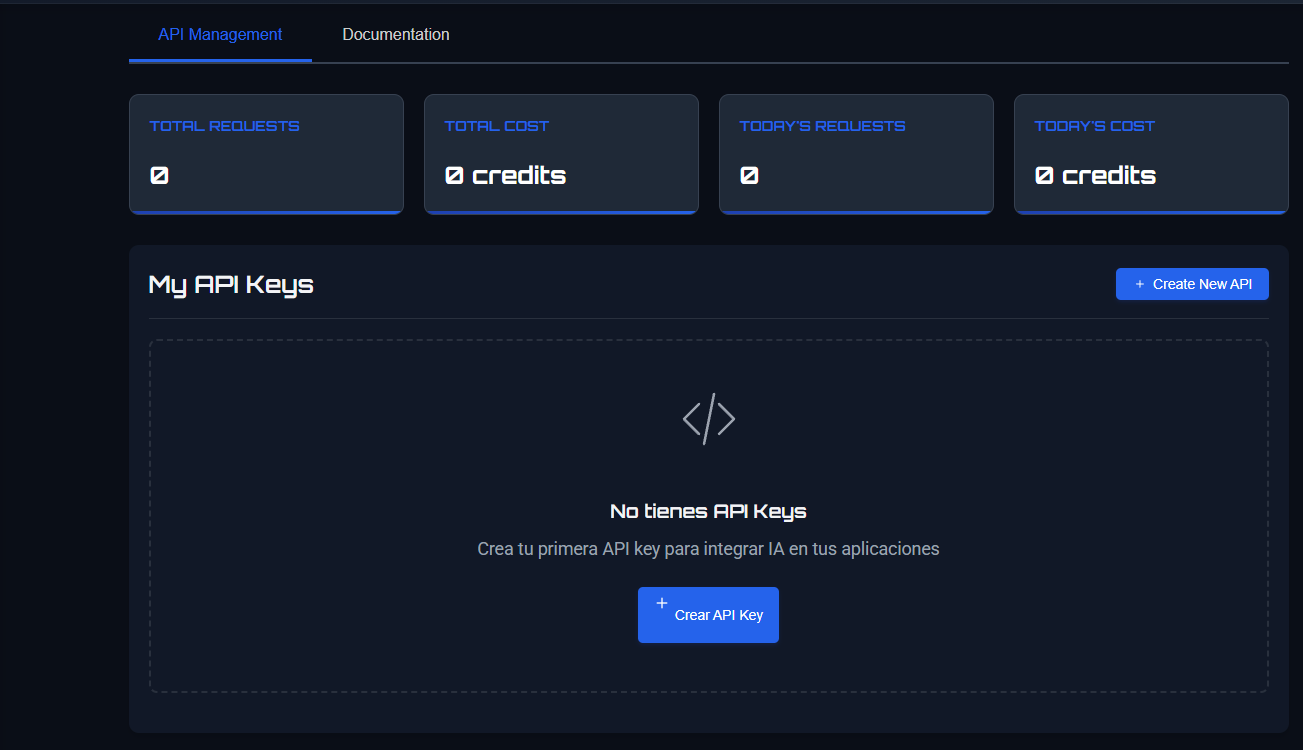1303x750 pixels.
Task: Click the plus icon inside Crear API Key button
Action: 662,603
